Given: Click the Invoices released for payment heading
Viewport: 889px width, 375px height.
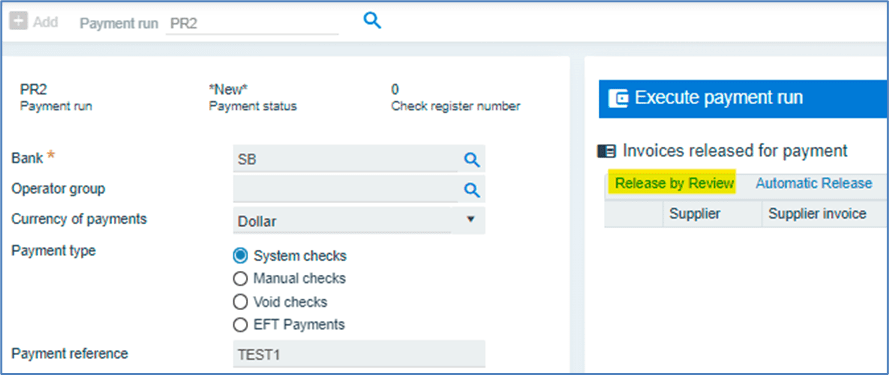Looking at the screenshot, I should click(735, 151).
